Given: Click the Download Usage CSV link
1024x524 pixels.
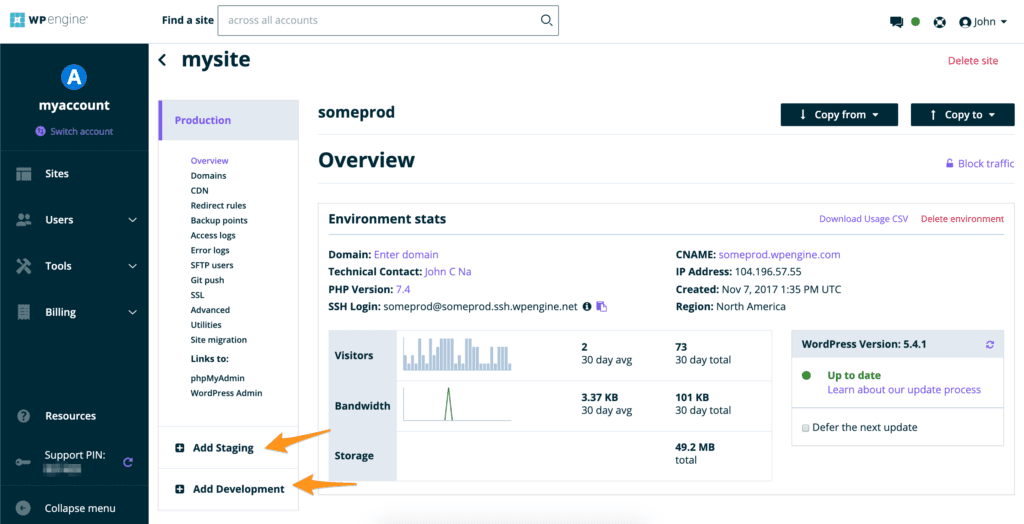Looking at the screenshot, I should coord(863,219).
